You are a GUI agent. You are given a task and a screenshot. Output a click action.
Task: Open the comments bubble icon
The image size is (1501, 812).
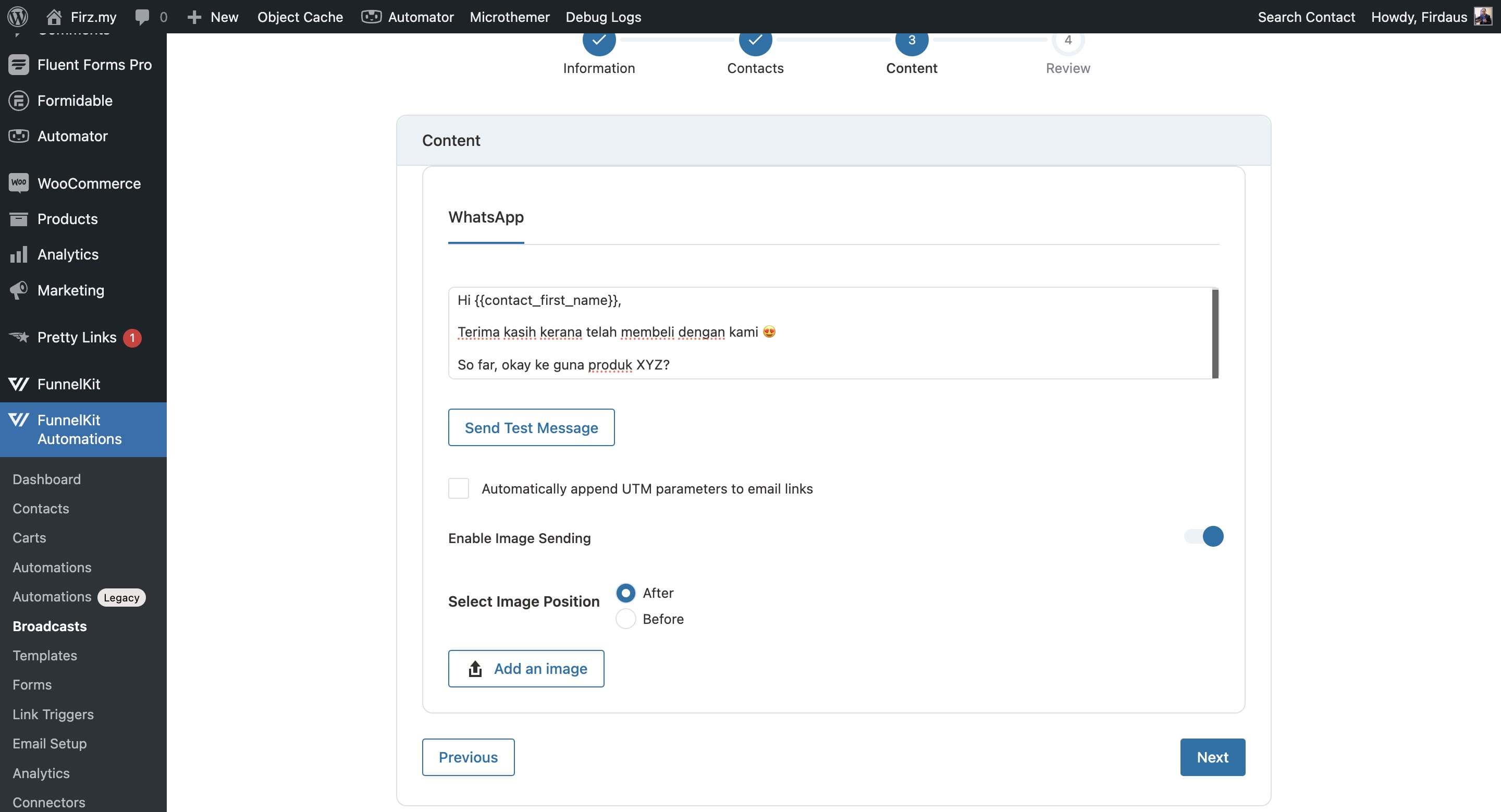(x=142, y=17)
